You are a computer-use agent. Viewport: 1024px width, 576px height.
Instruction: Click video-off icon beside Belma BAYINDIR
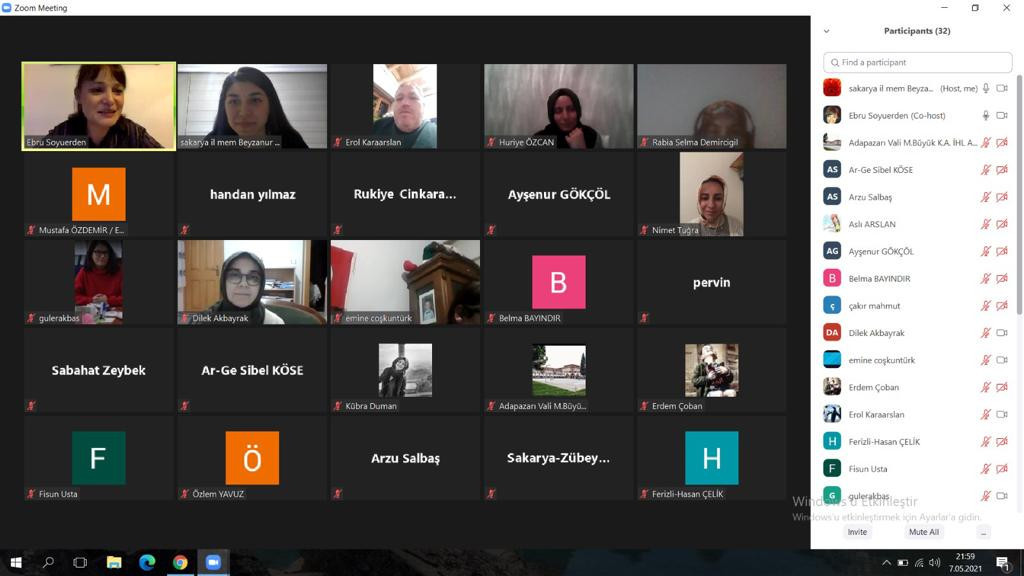click(1002, 278)
